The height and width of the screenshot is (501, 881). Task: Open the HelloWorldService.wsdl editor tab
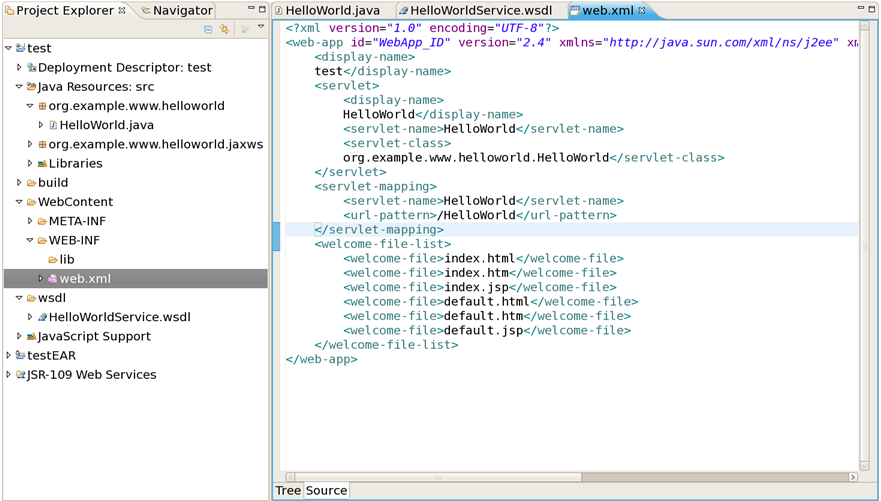pos(480,11)
